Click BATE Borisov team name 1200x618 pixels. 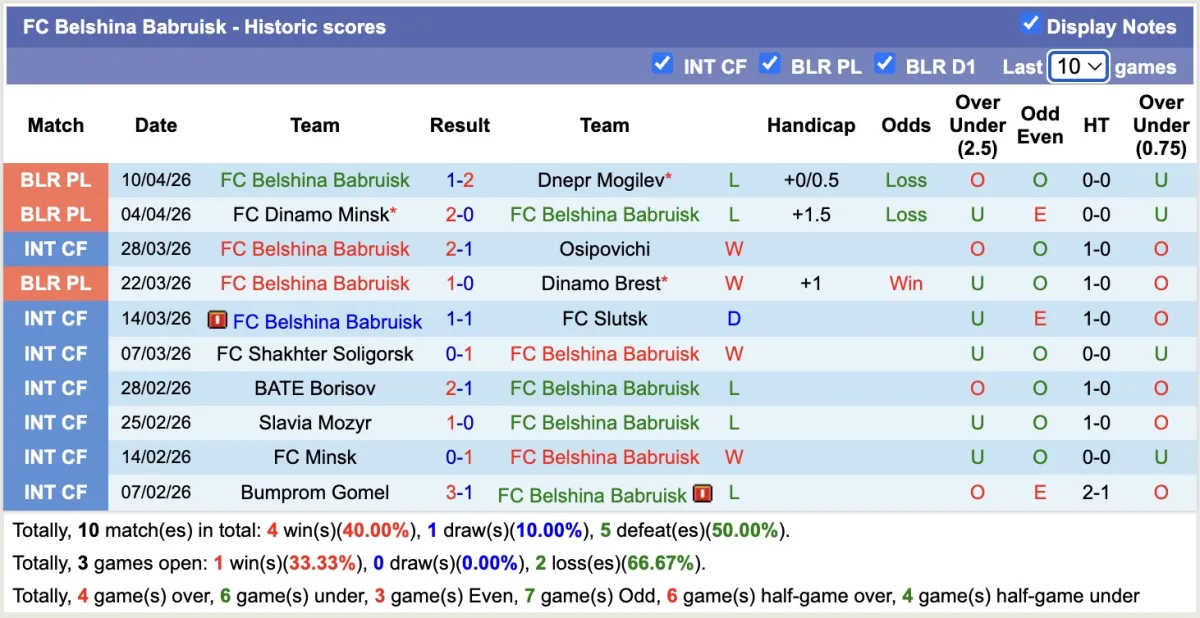tap(315, 388)
